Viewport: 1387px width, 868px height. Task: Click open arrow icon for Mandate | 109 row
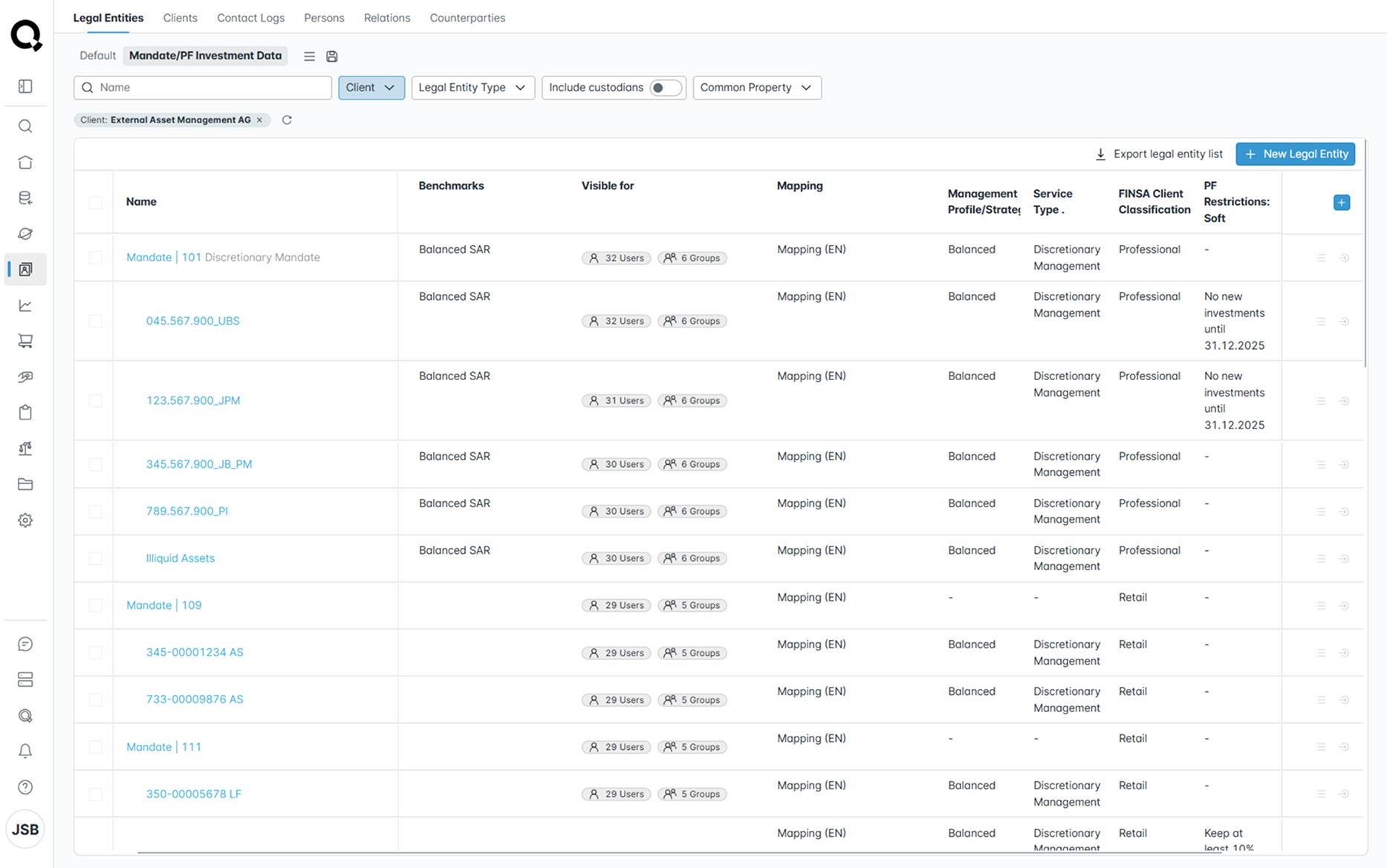(x=1344, y=606)
